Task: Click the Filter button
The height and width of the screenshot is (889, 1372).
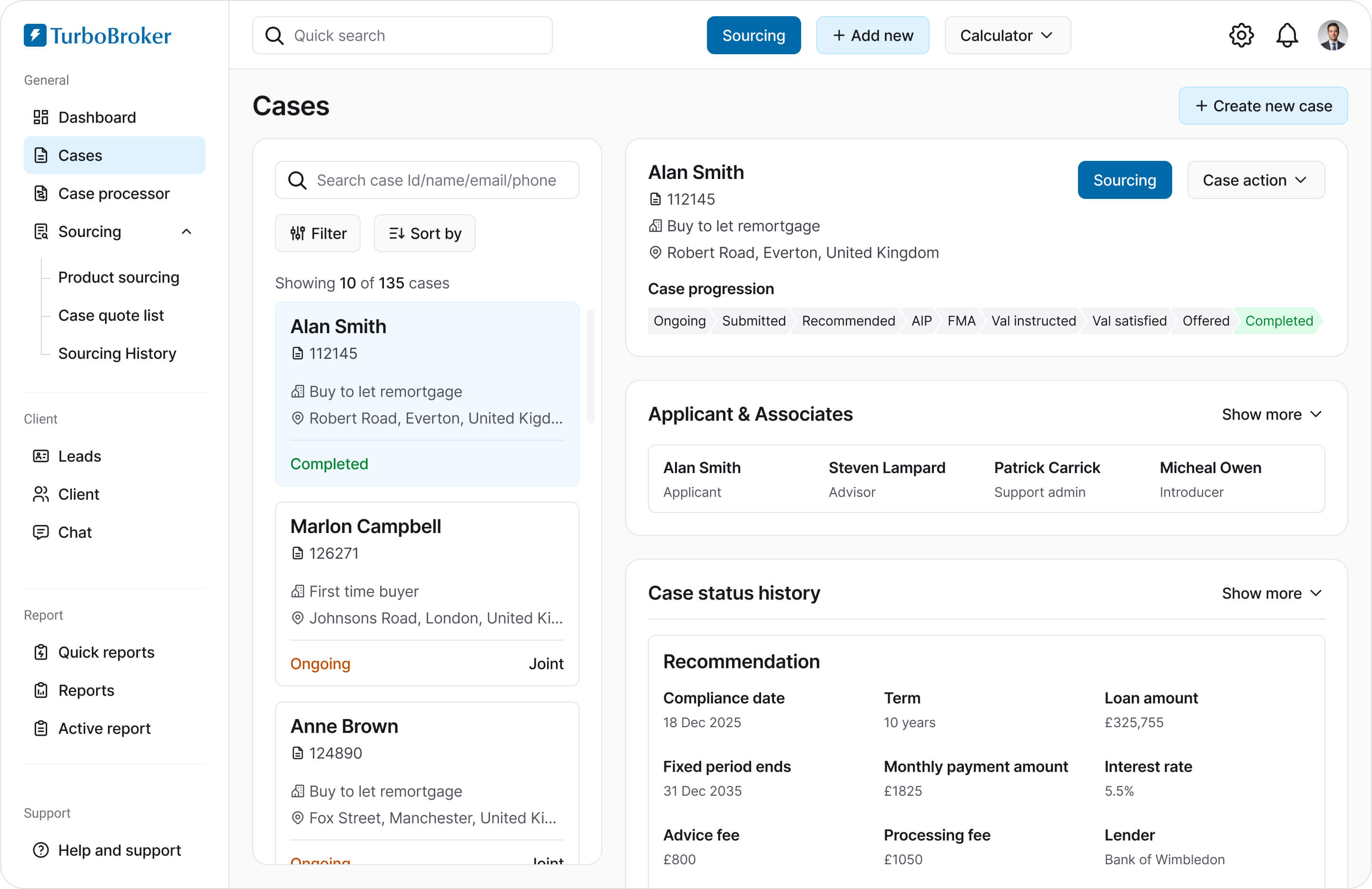Action: pyautogui.click(x=318, y=234)
